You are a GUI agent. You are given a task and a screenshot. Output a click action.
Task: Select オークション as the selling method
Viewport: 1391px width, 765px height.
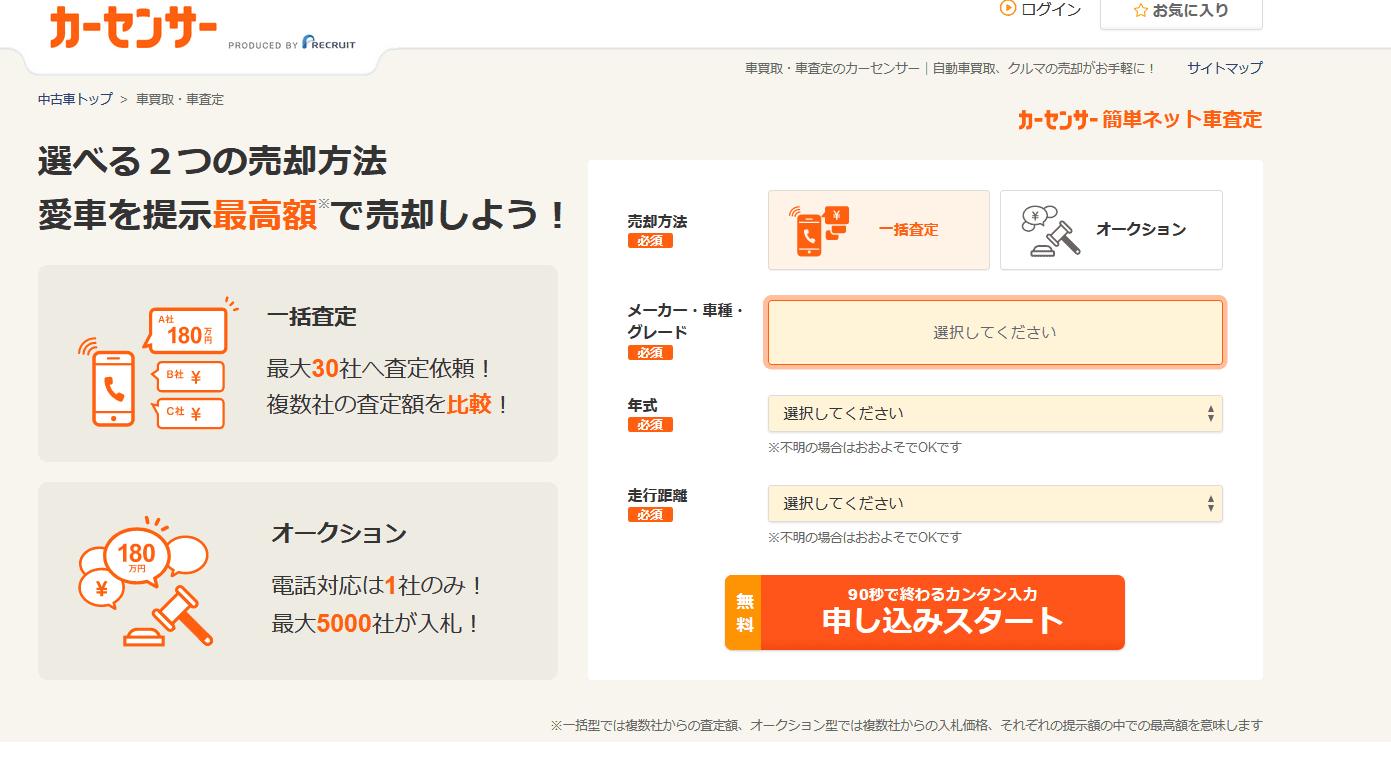1111,230
